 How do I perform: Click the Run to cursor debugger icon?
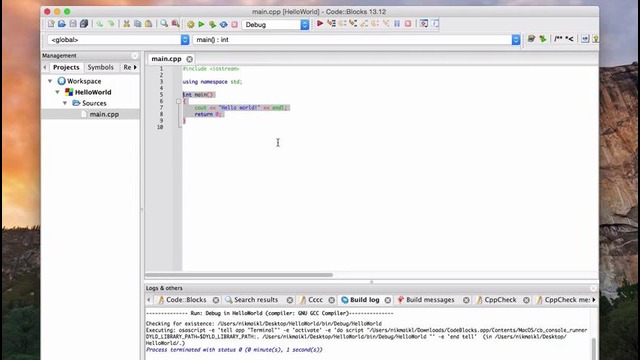[x=331, y=24]
